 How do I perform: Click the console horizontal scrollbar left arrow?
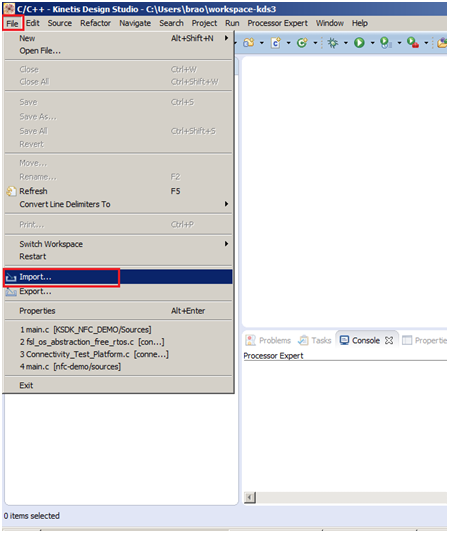tap(250, 498)
